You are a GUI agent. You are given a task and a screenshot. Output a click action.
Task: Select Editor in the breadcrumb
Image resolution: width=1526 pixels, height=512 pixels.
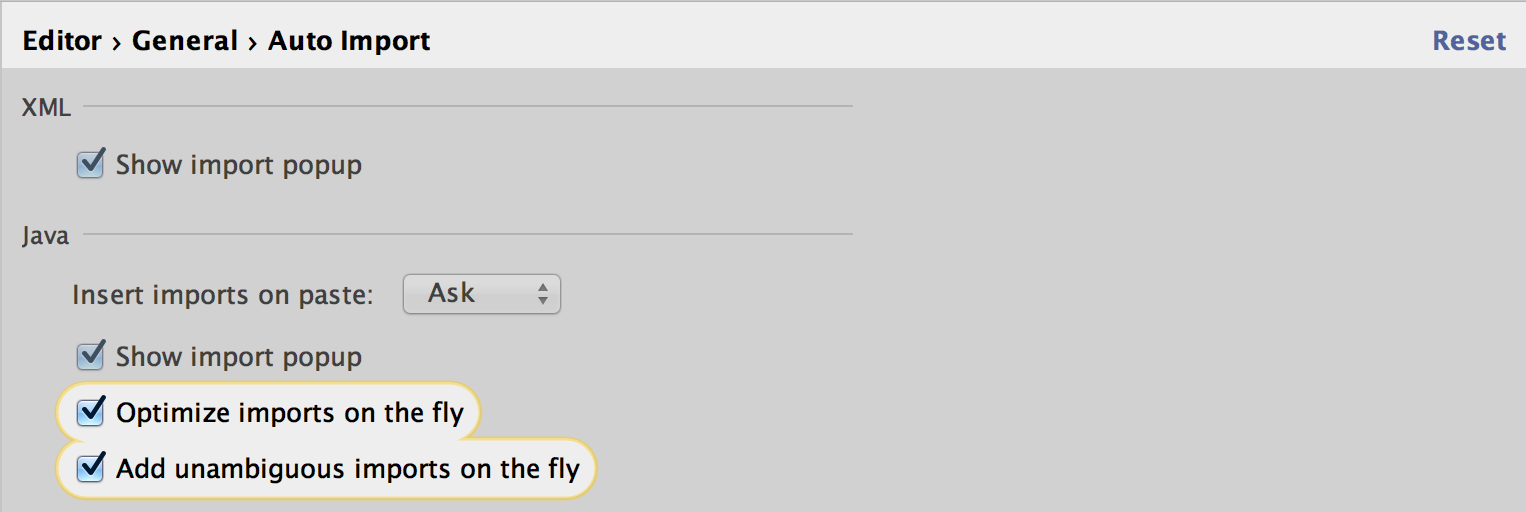pyautogui.click(x=62, y=41)
